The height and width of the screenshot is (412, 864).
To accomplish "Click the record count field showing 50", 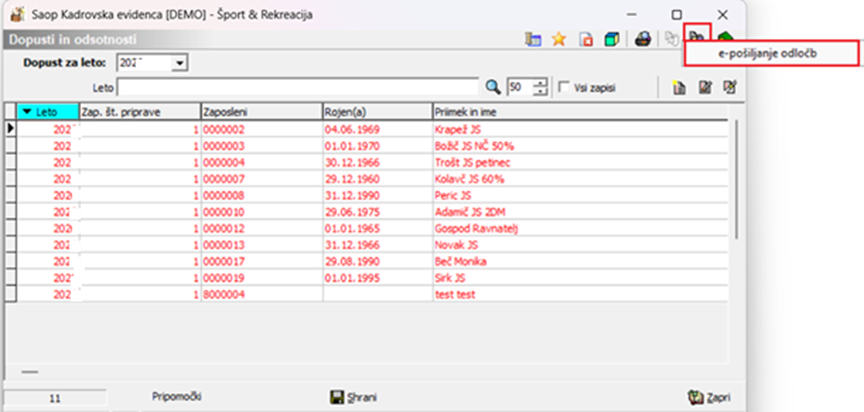I will click(521, 87).
